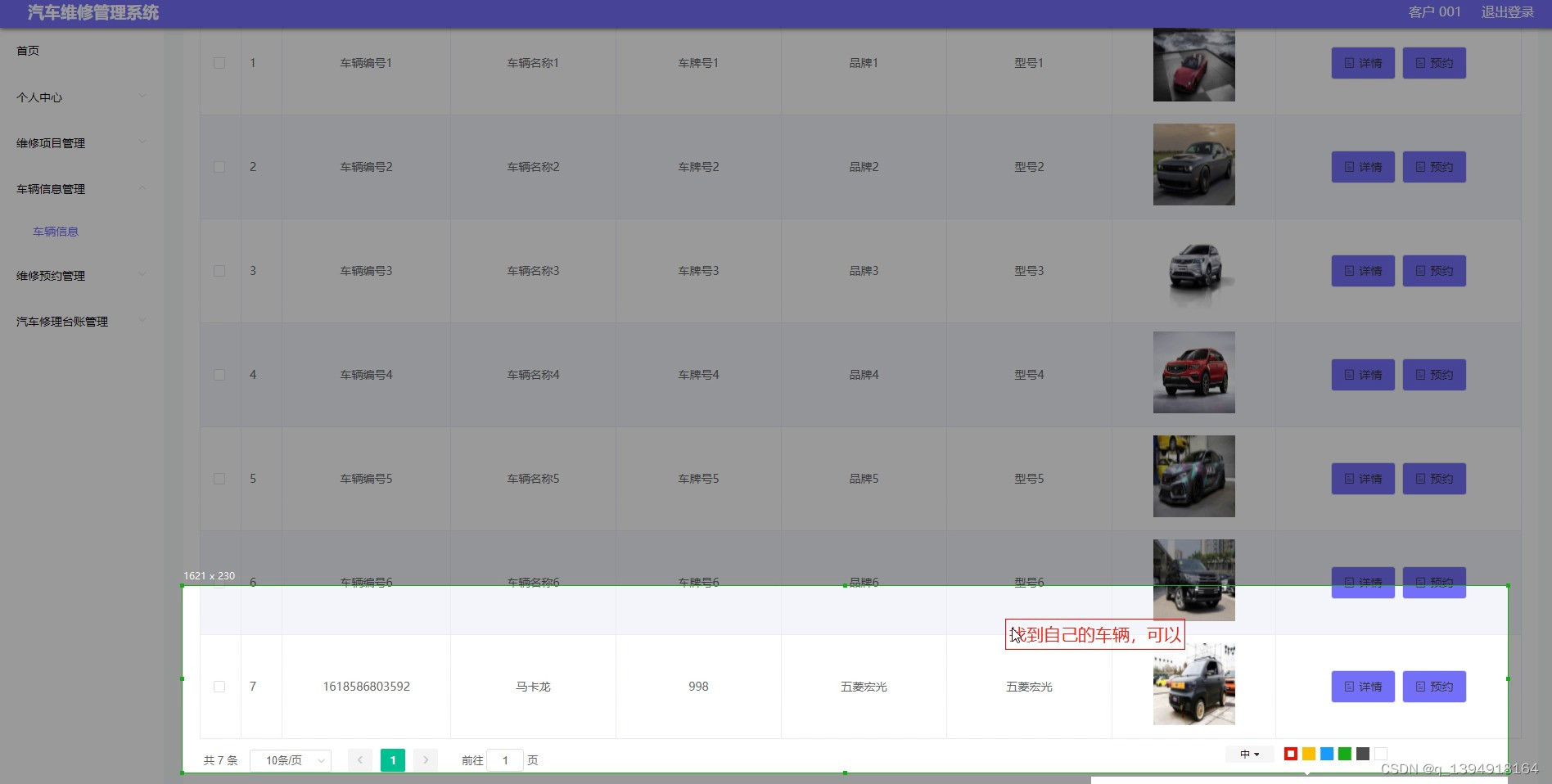Pick the blue annotation color swatch
This screenshot has height=784, width=1552.
point(1327,754)
